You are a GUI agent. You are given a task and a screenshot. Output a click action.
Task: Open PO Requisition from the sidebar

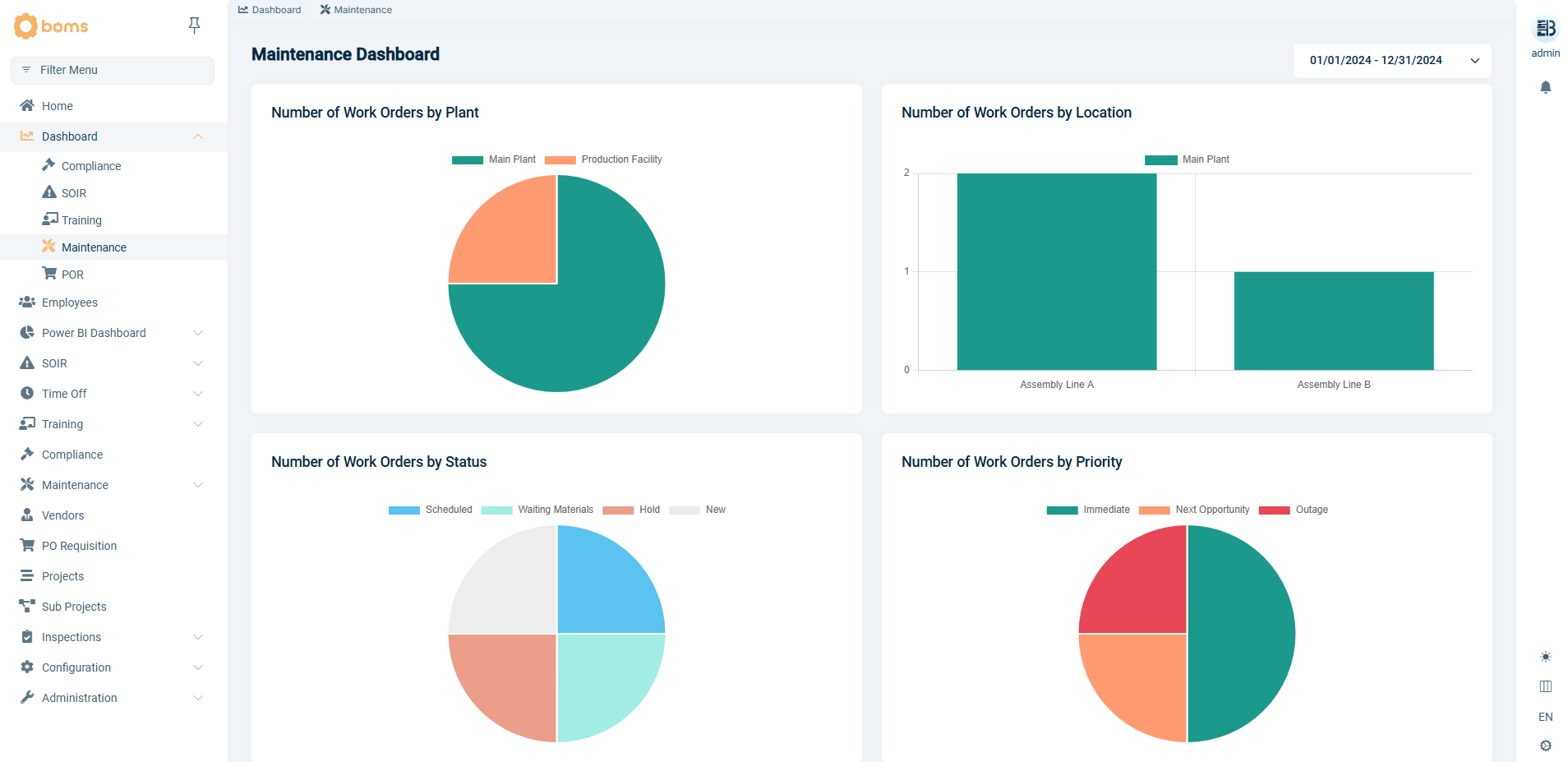79,545
